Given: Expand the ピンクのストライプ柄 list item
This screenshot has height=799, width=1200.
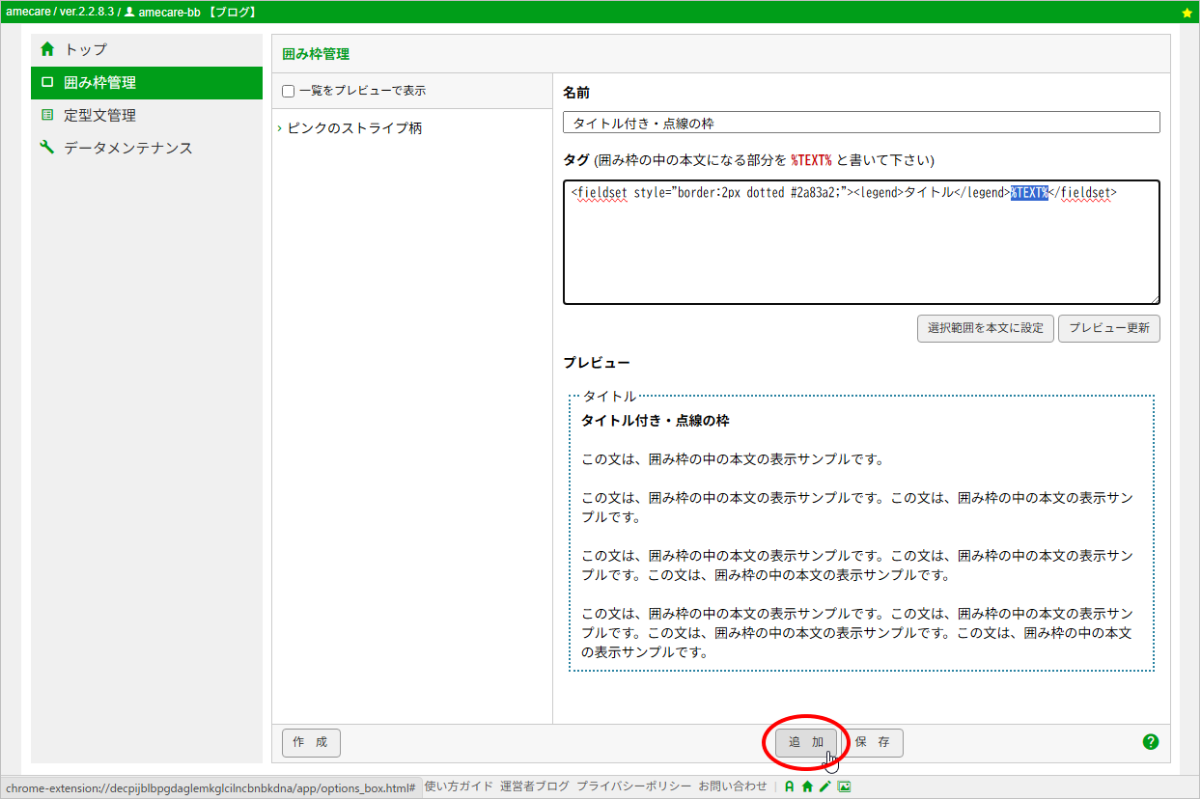Looking at the screenshot, I should pyautogui.click(x=354, y=129).
